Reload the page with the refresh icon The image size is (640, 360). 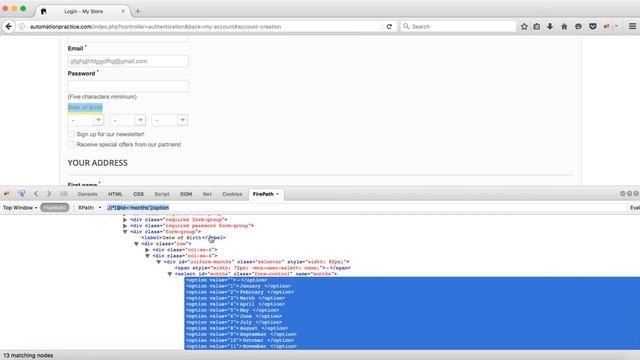389,27
